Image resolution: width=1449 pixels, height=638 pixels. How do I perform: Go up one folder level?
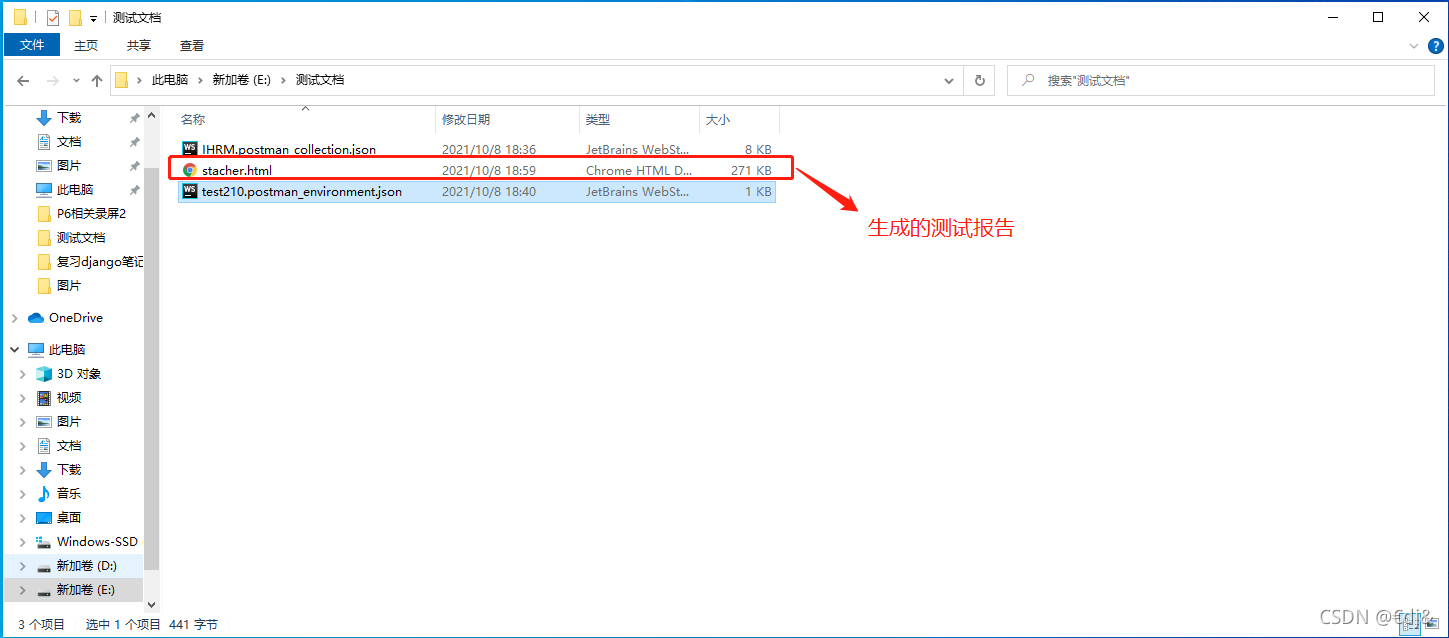pos(97,80)
